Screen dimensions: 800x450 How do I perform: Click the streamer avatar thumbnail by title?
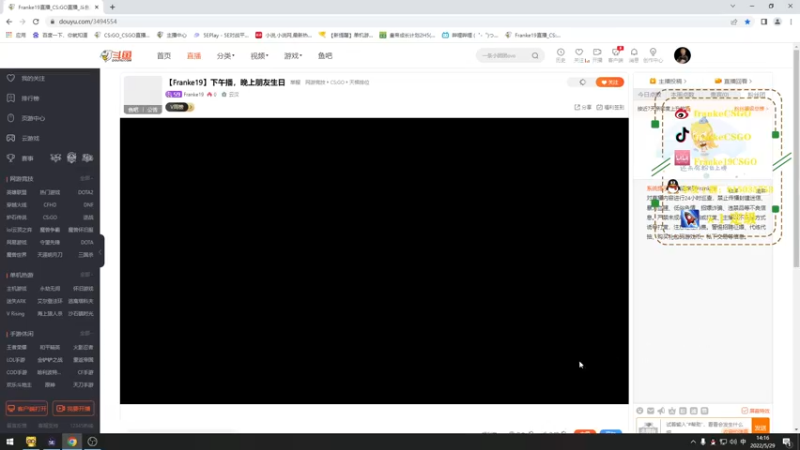coord(143,94)
